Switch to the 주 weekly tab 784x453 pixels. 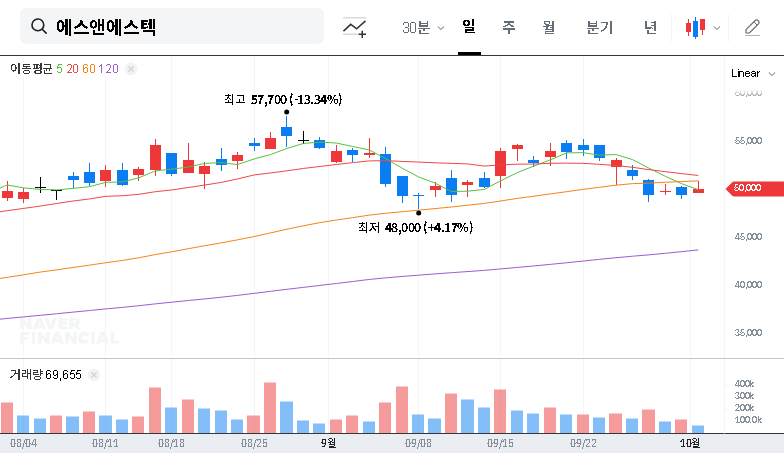click(508, 27)
